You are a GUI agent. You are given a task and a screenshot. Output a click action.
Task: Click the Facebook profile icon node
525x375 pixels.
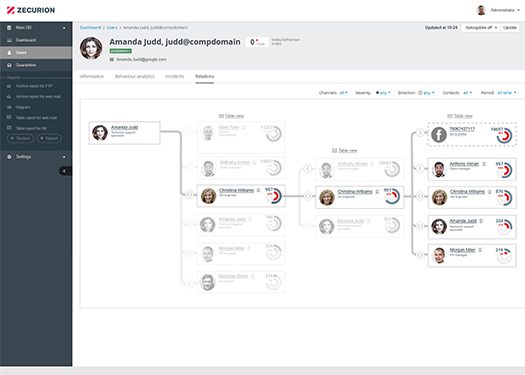439,135
